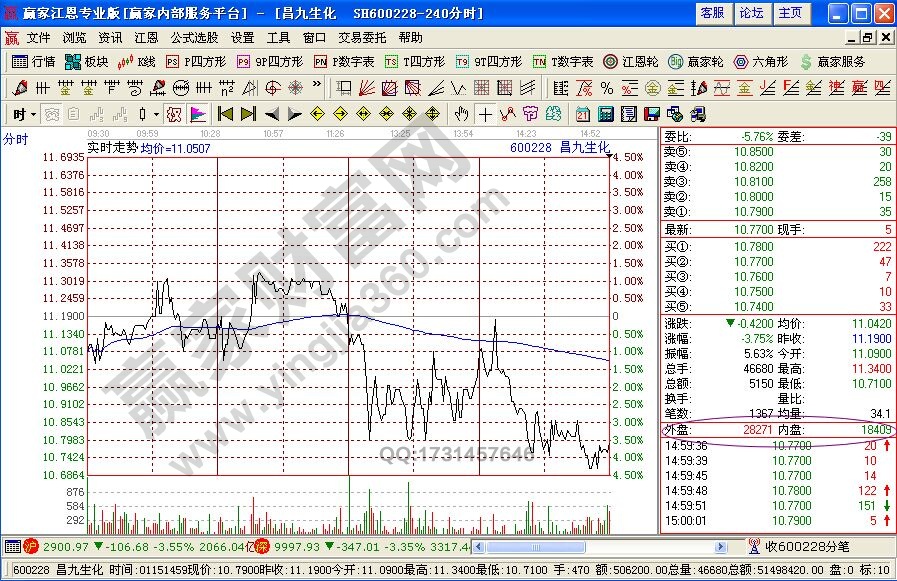Screen dimensions: 897x581
Task: Click the 论坛 forum button
Action: tap(751, 13)
